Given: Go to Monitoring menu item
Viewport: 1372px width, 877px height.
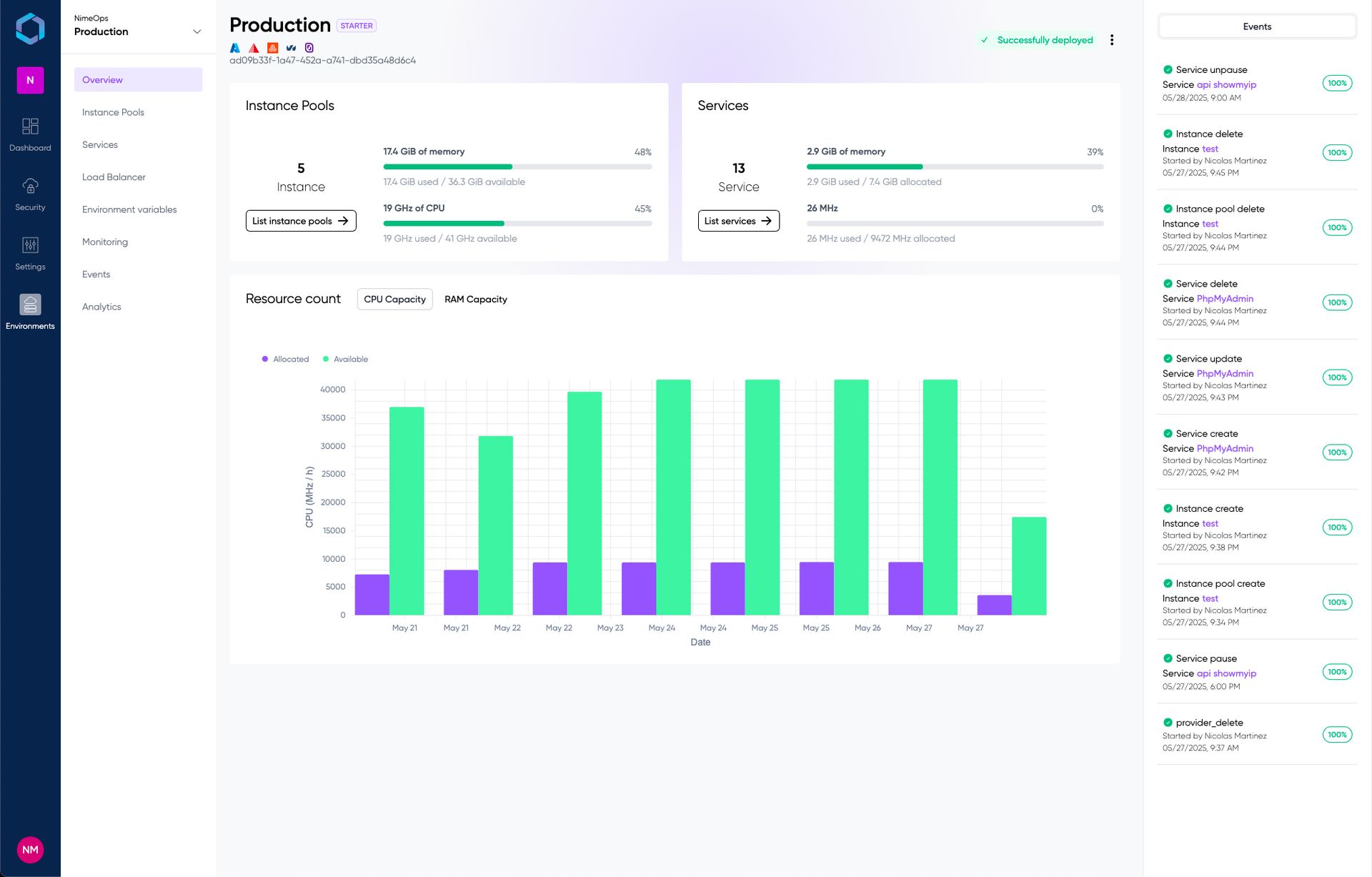Looking at the screenshot, I should pyautogui.click(x=105, y=242).
